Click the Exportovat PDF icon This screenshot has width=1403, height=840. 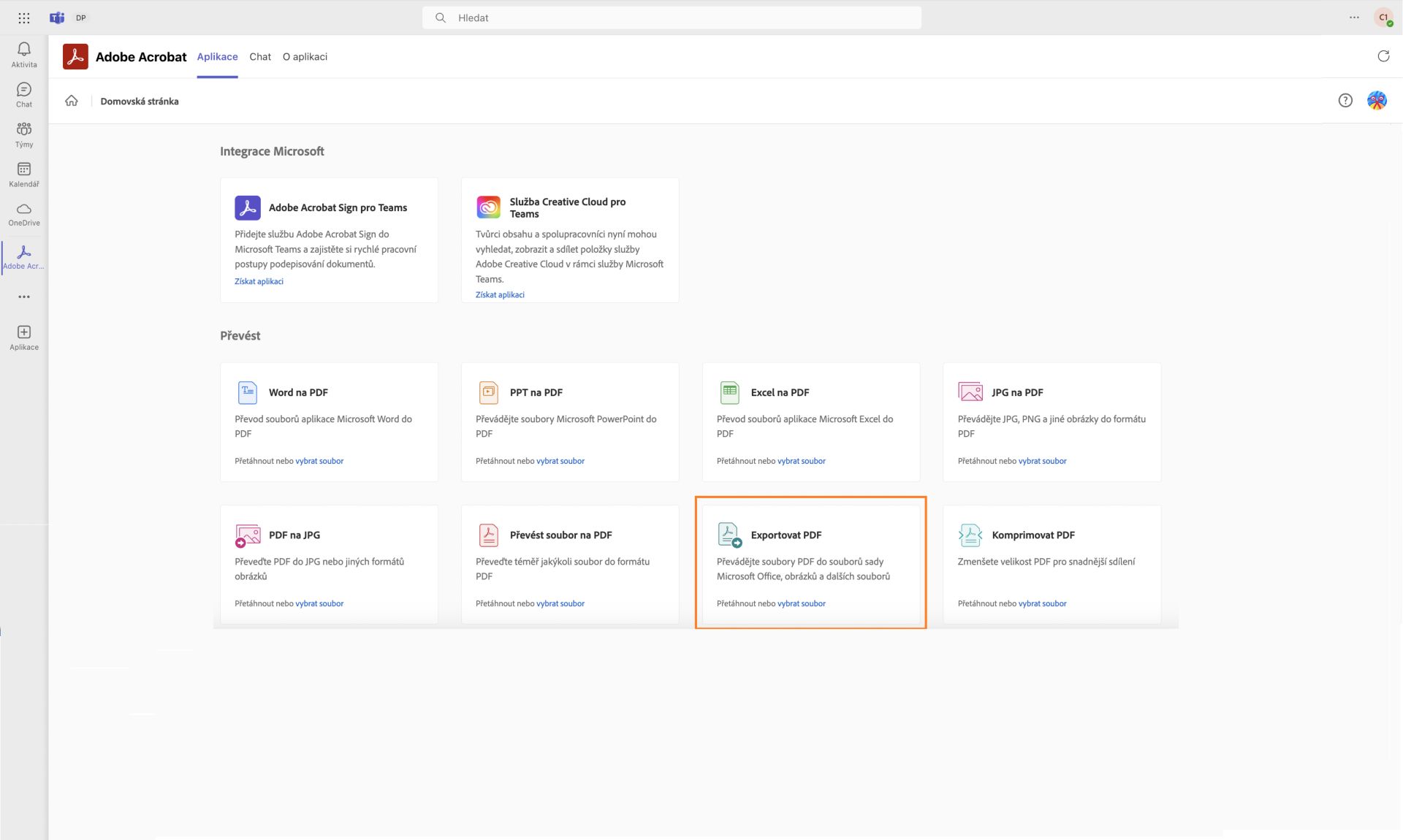click(x=729, y=535)
